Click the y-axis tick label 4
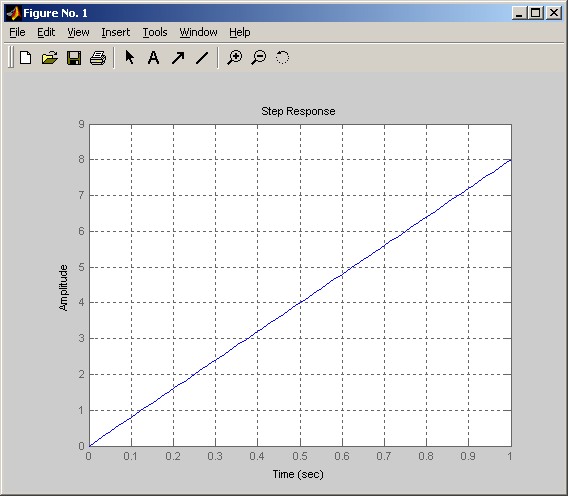 tap(82, 302)
